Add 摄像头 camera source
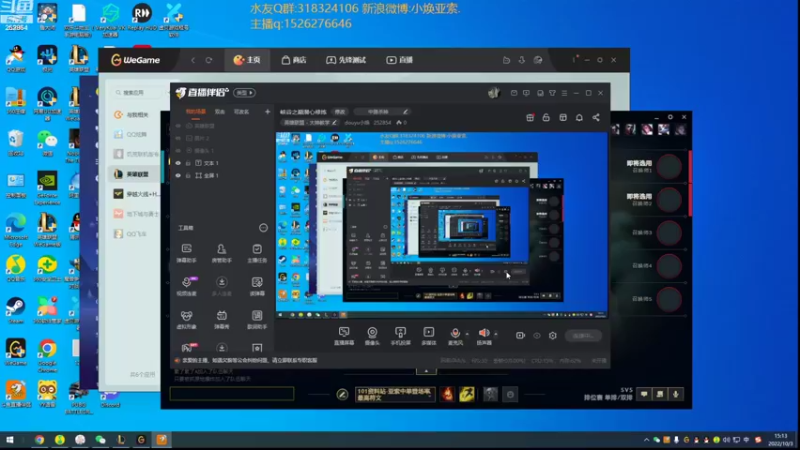Screen dimensions: 800x450 pyautogui.click(x=372, y=336)
